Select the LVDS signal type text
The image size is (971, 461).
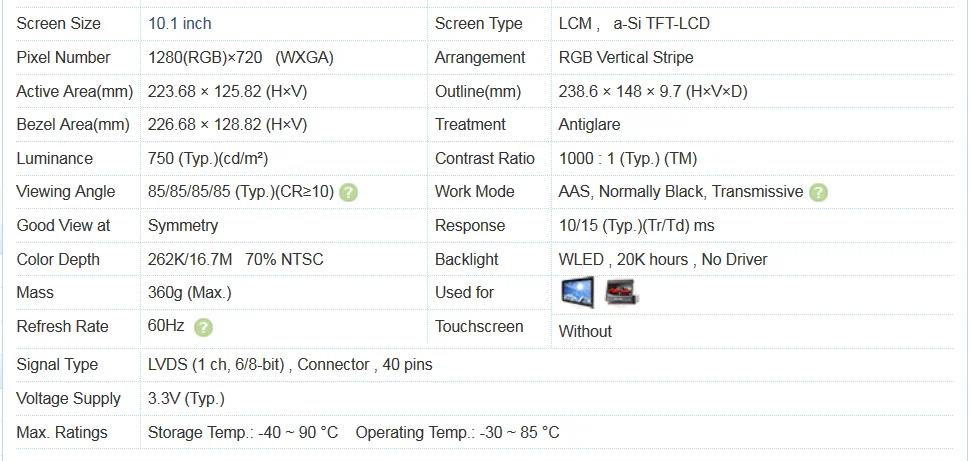coord(290,365)
